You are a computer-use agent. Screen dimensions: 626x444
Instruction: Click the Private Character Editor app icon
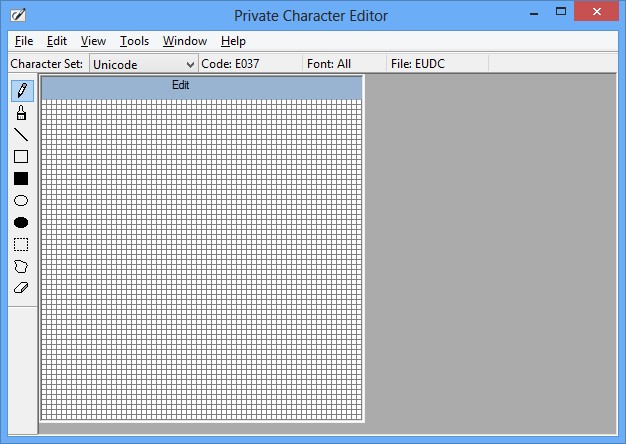(18, 15)
